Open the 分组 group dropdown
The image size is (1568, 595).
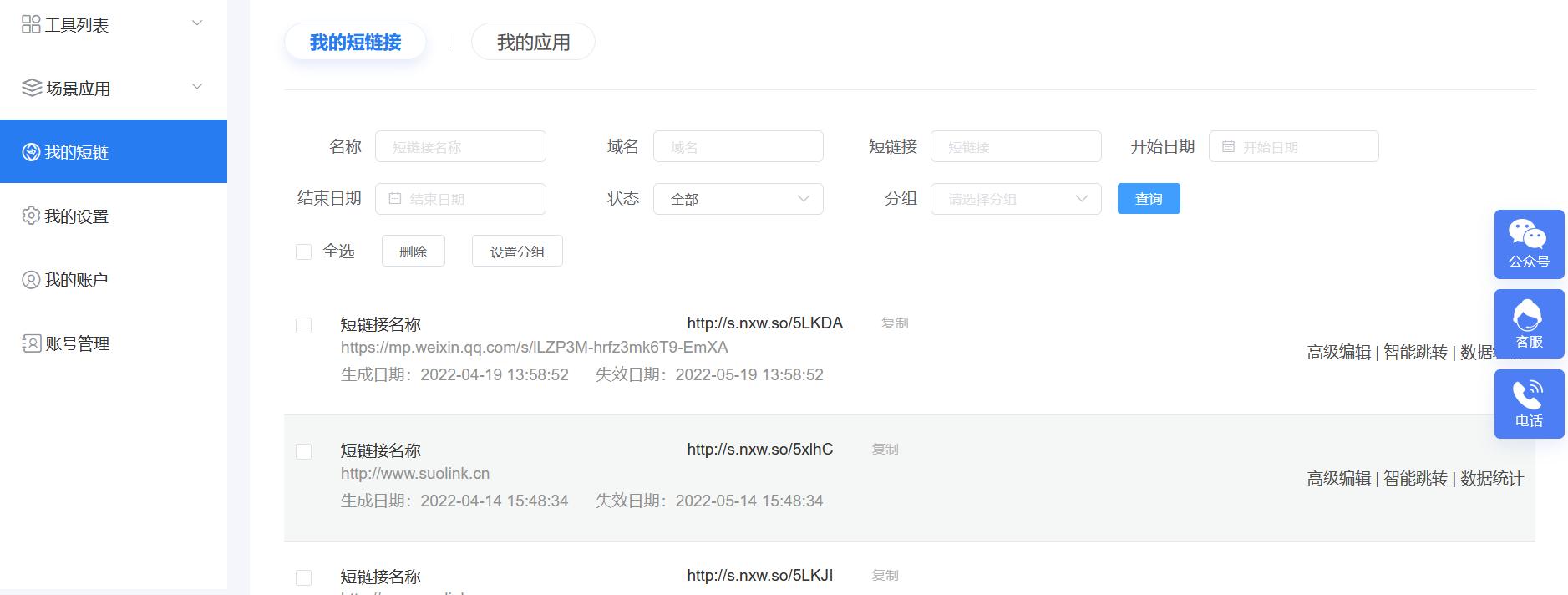[1016, 199]
